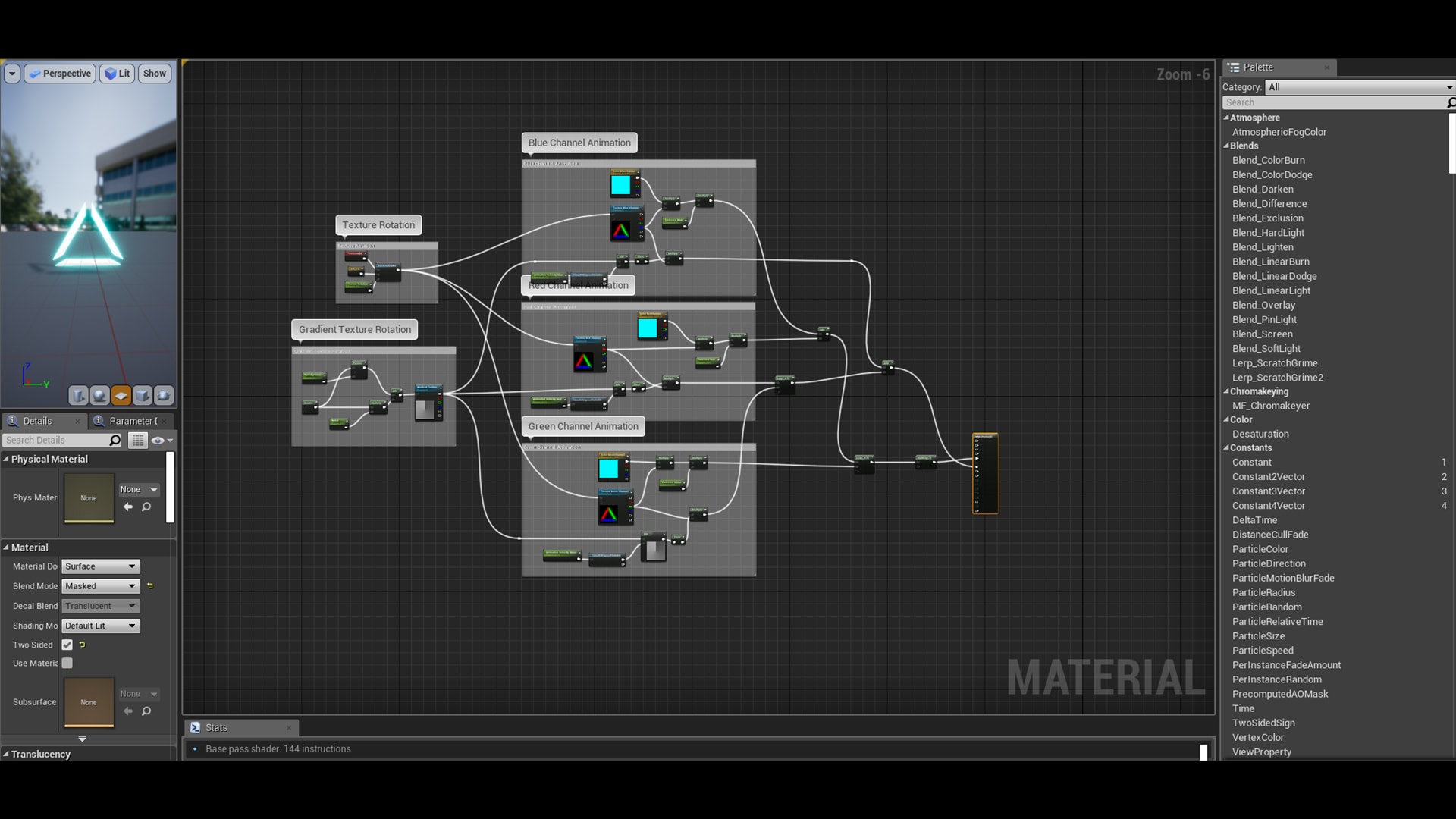
Task: Open the Blend Mode dropdown showing Masked
Action: pos(101,585)
